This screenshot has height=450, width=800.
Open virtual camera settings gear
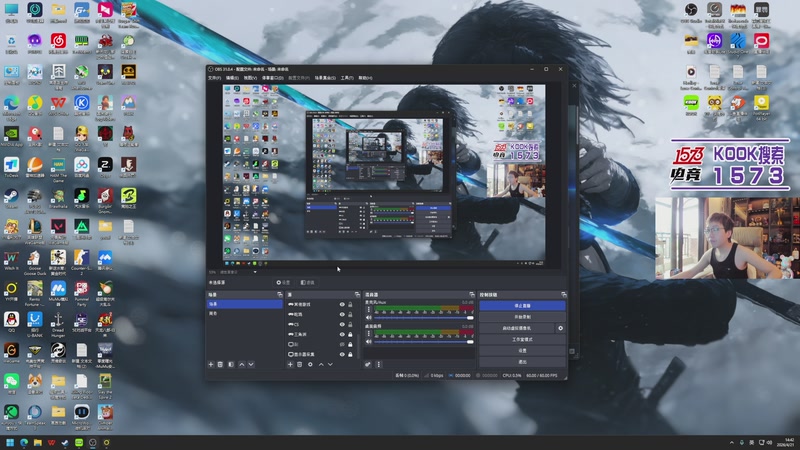(x=560, y=328)
